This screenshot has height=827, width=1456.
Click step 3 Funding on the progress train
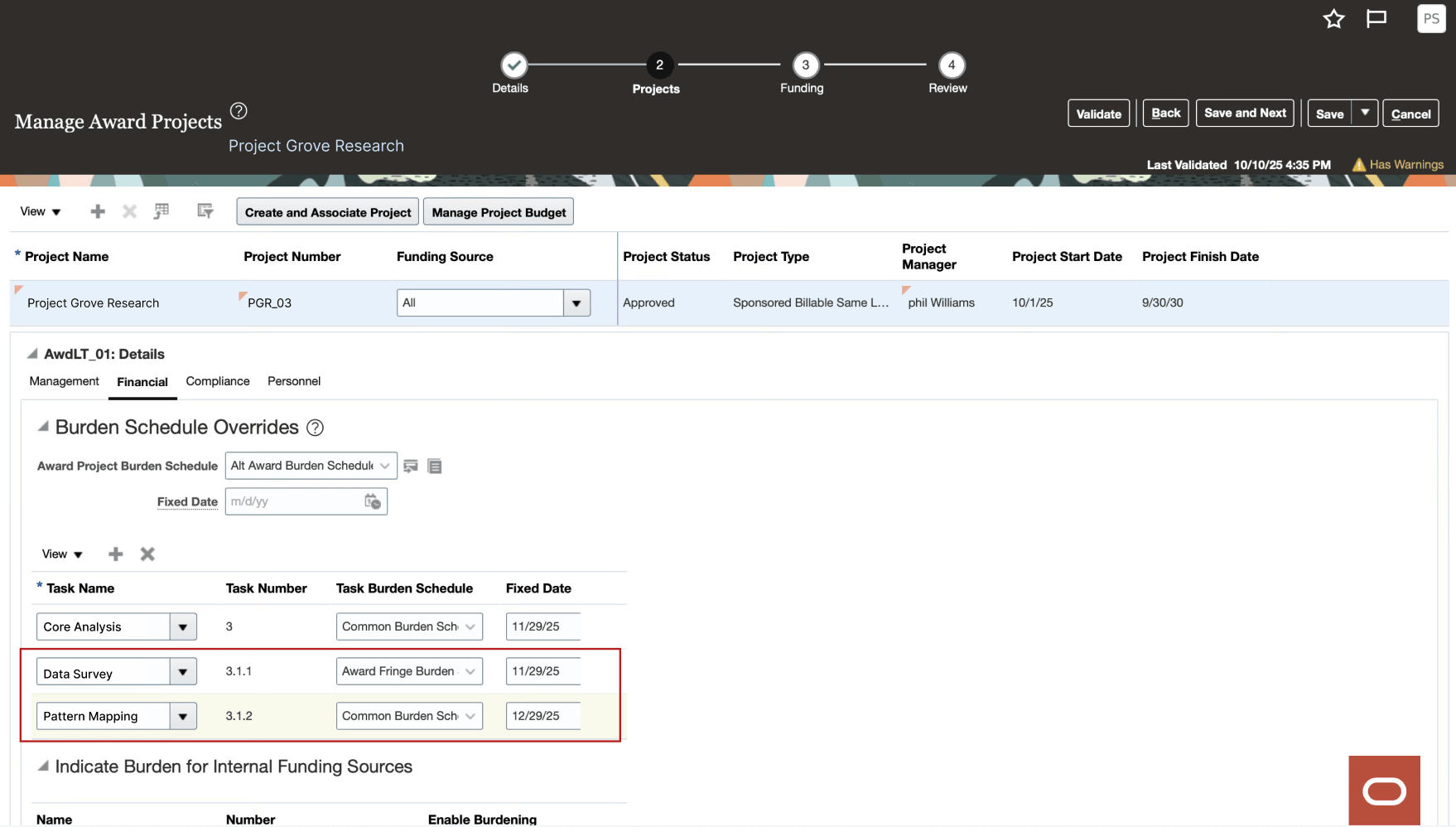(802, 65)
